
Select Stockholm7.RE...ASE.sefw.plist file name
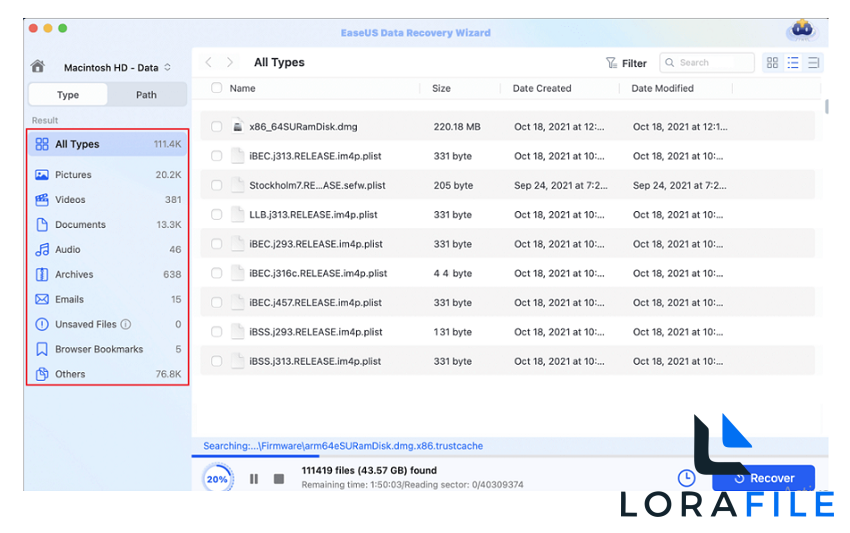tap(317, 185)
